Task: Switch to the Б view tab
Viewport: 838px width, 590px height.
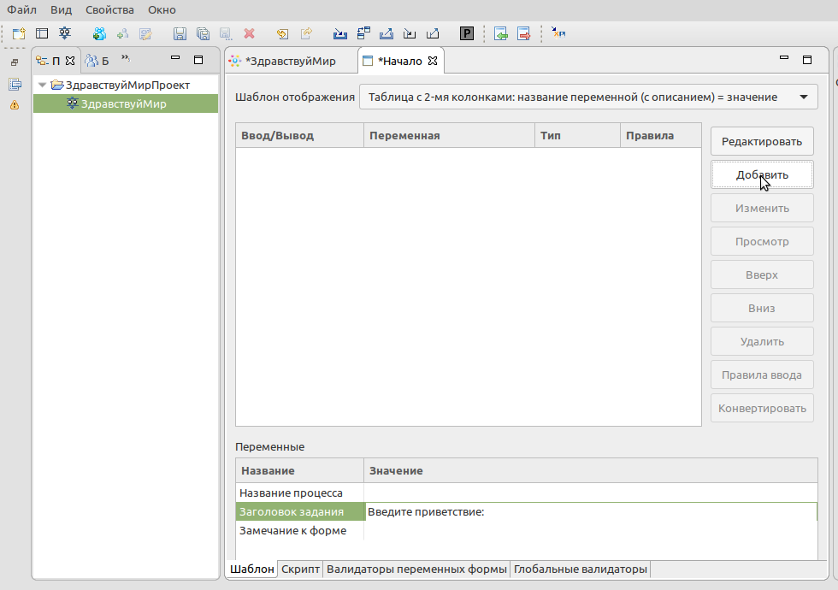Action: [98, 61]
